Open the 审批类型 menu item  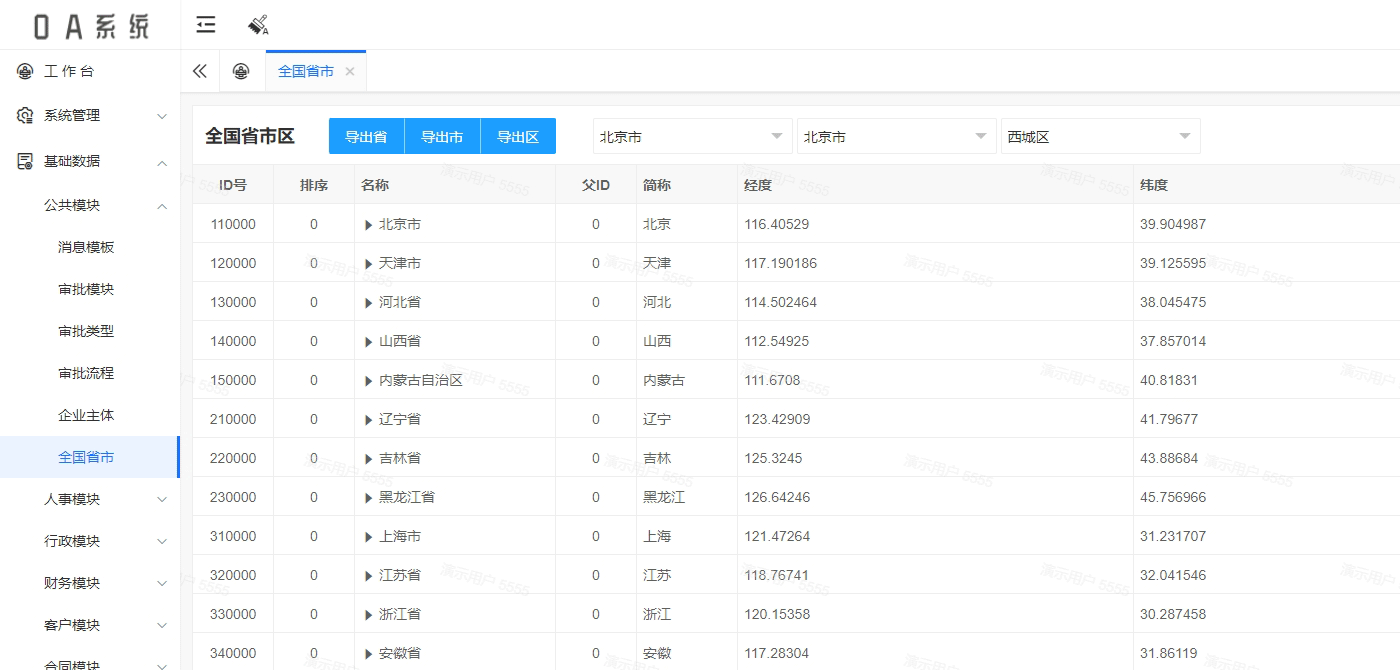86,331
